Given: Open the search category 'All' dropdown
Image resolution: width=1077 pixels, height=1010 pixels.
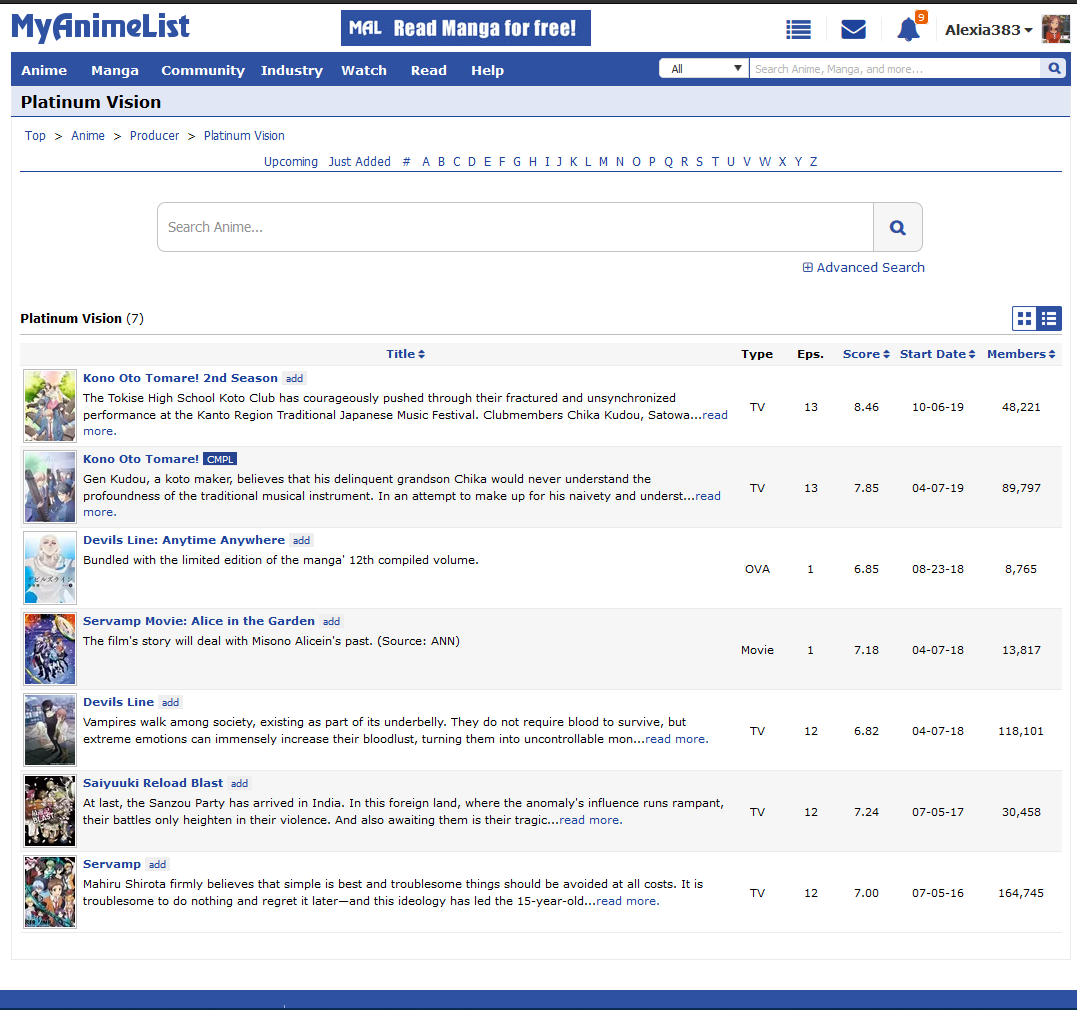Looking at the screenshot, I should [704, 68].
